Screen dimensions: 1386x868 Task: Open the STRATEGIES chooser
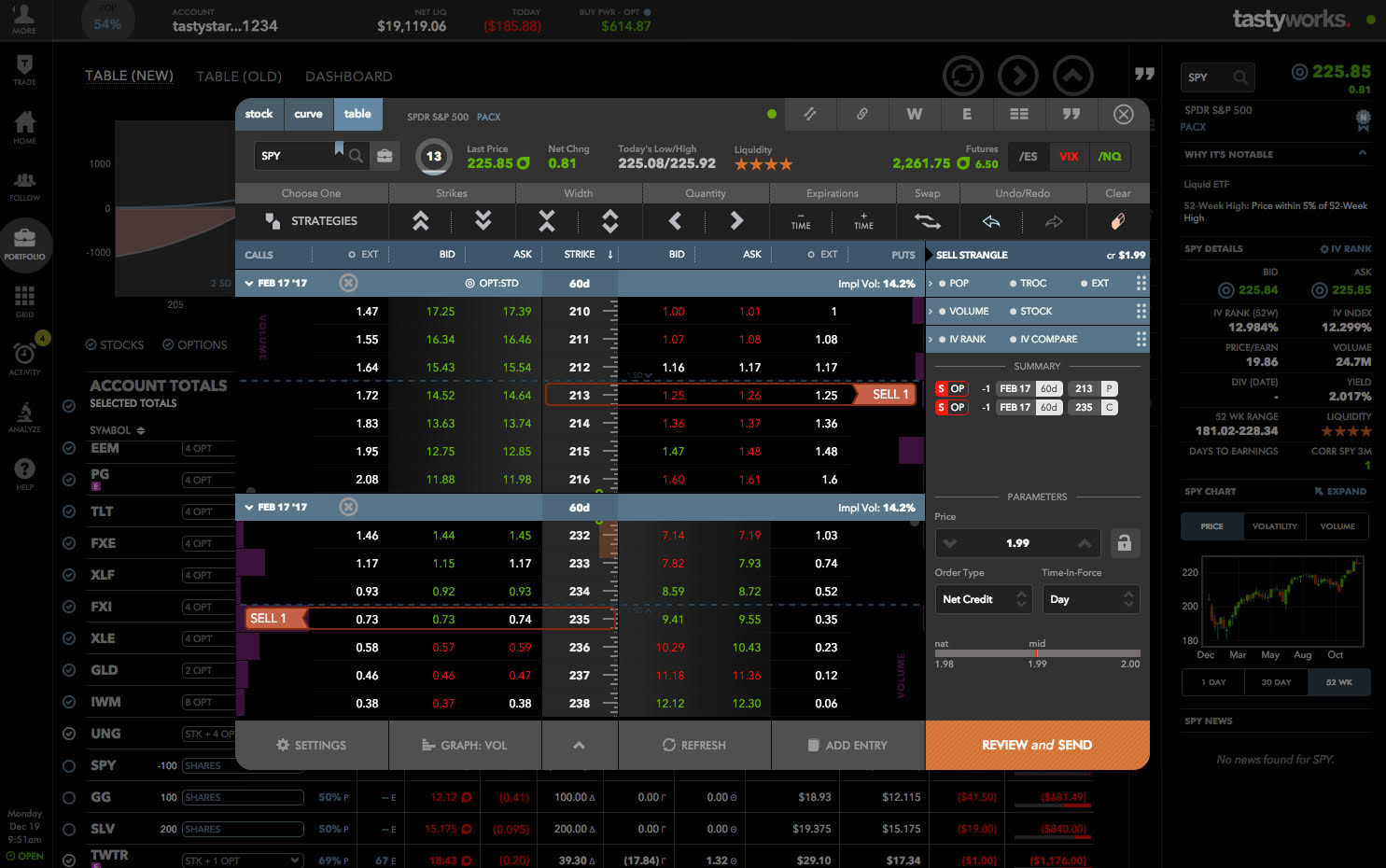(x=312, y=221)
